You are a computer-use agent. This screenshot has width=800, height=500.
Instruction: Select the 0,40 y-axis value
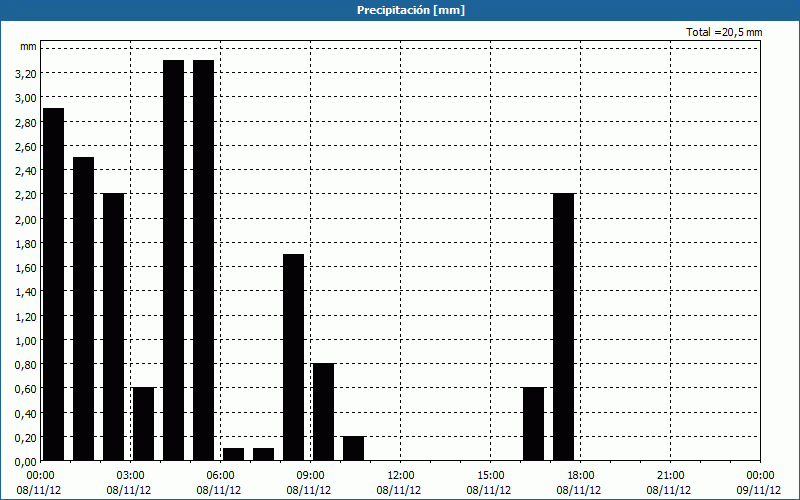click(x=26, y=414)
